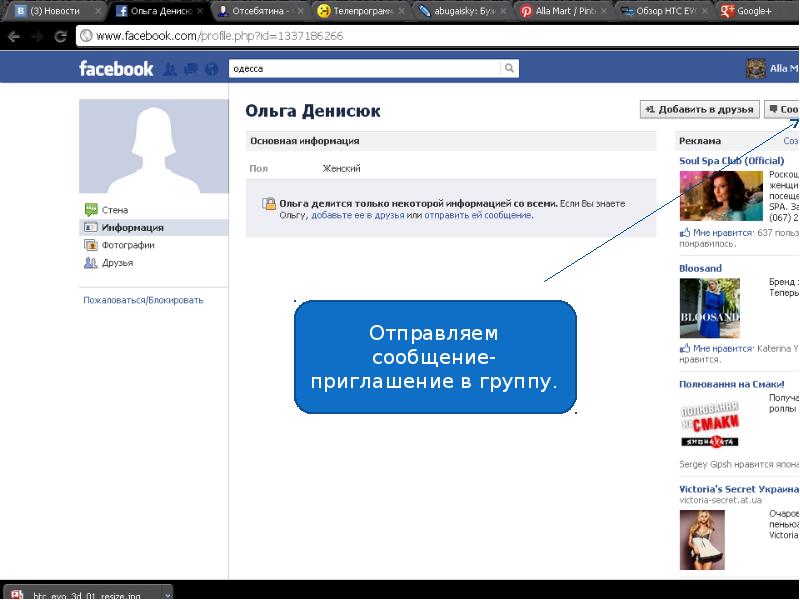Open Друзья in the profile sidebar
Screen dimensions: 800x600
pos(117,263)
